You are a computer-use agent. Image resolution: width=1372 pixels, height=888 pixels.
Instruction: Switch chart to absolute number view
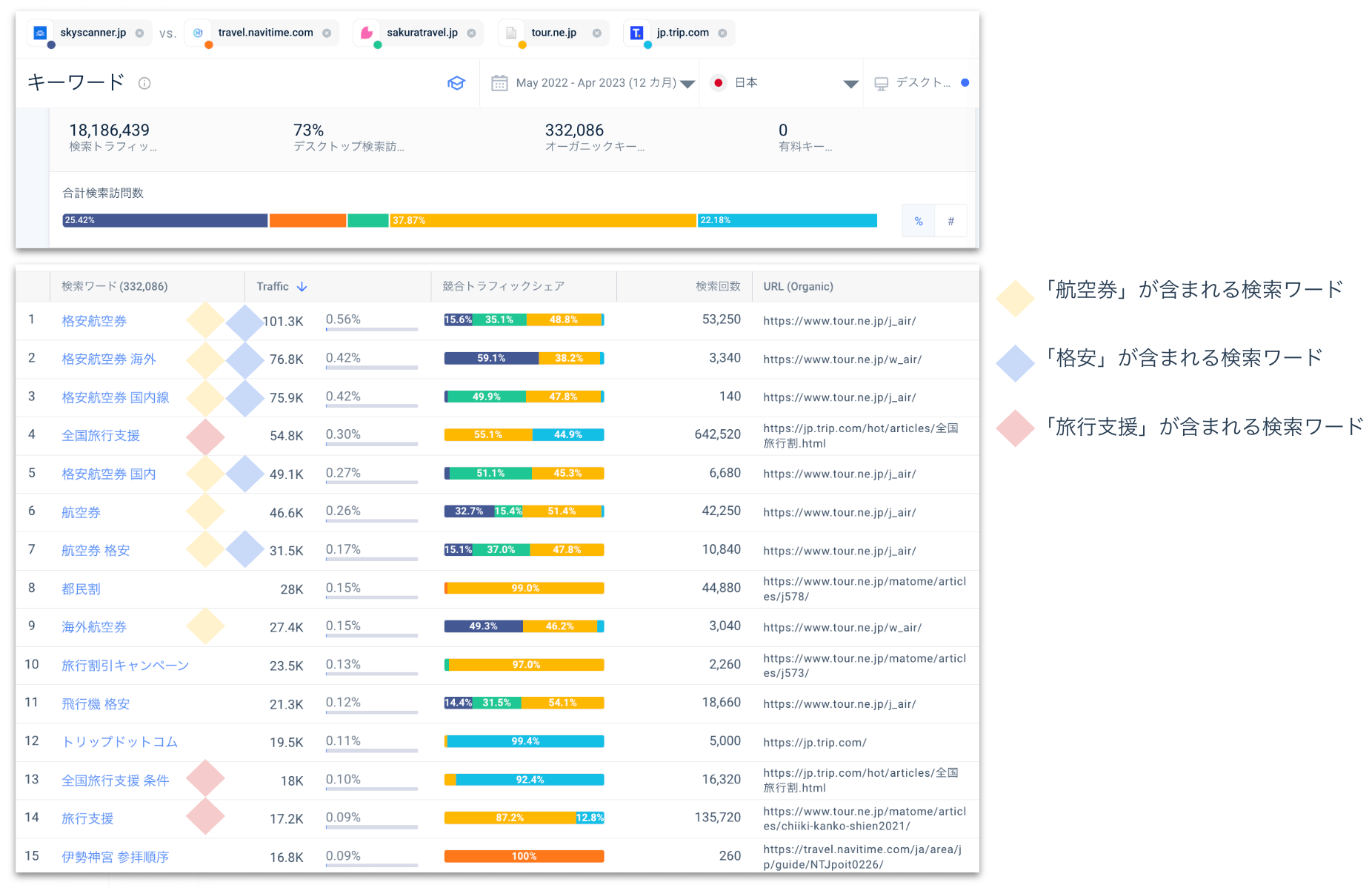[951, 221]
